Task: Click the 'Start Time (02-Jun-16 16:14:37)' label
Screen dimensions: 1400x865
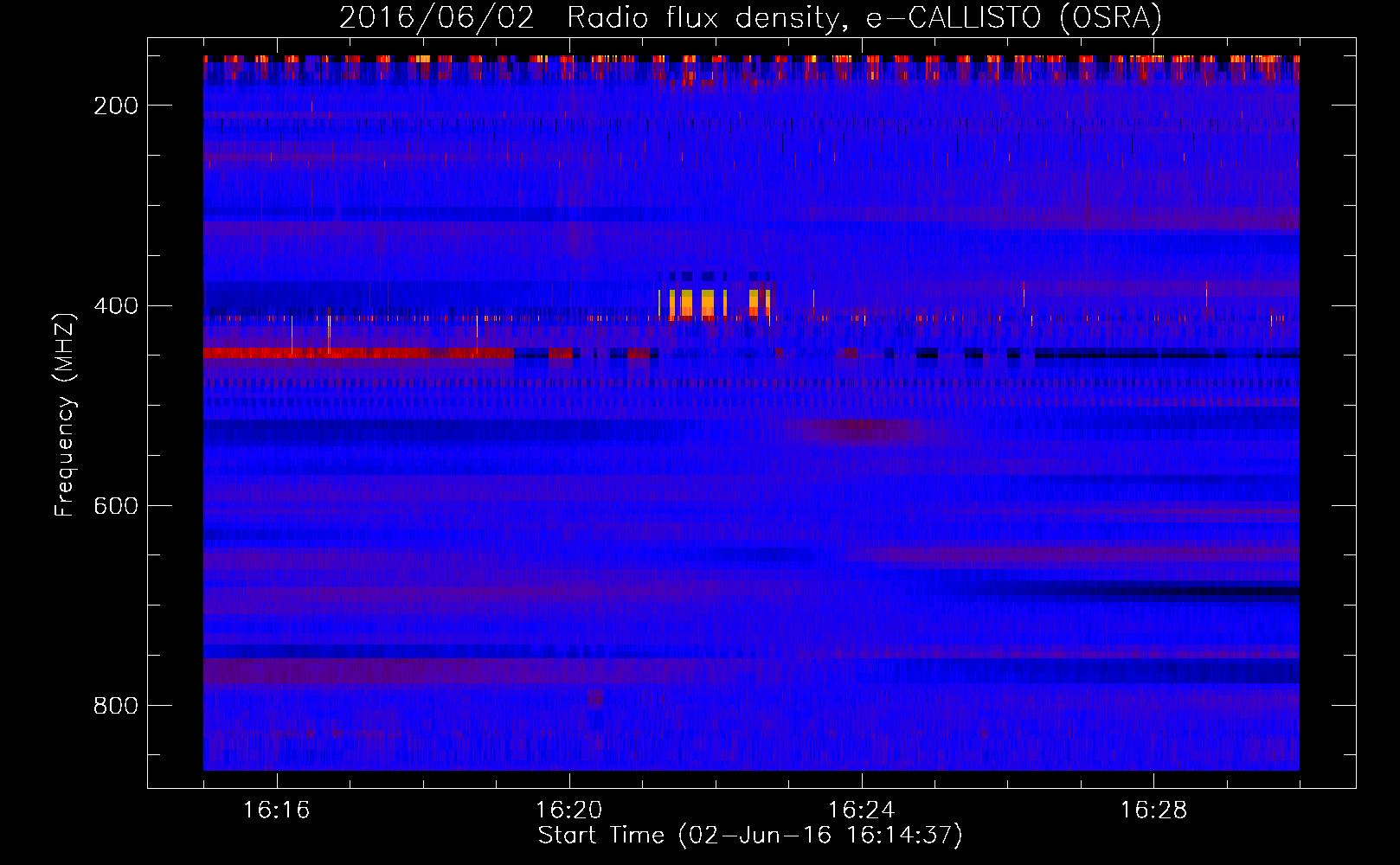Action: pyautogui.click(x=749, y=836)
